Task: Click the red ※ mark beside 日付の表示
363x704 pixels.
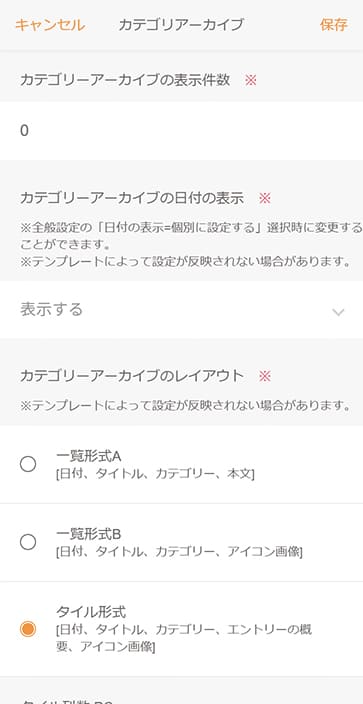Action: [265, 198]
